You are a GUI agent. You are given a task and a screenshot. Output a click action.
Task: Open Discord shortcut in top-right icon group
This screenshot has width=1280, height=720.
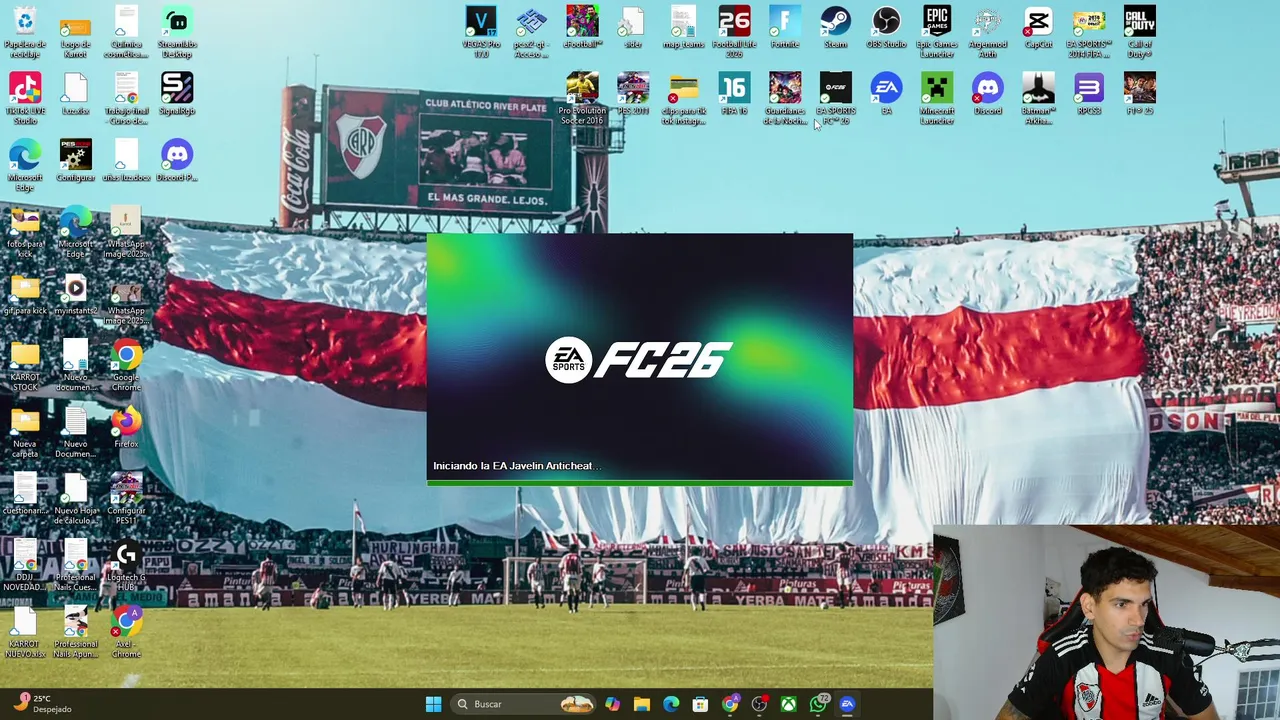[x=988, y=95]
